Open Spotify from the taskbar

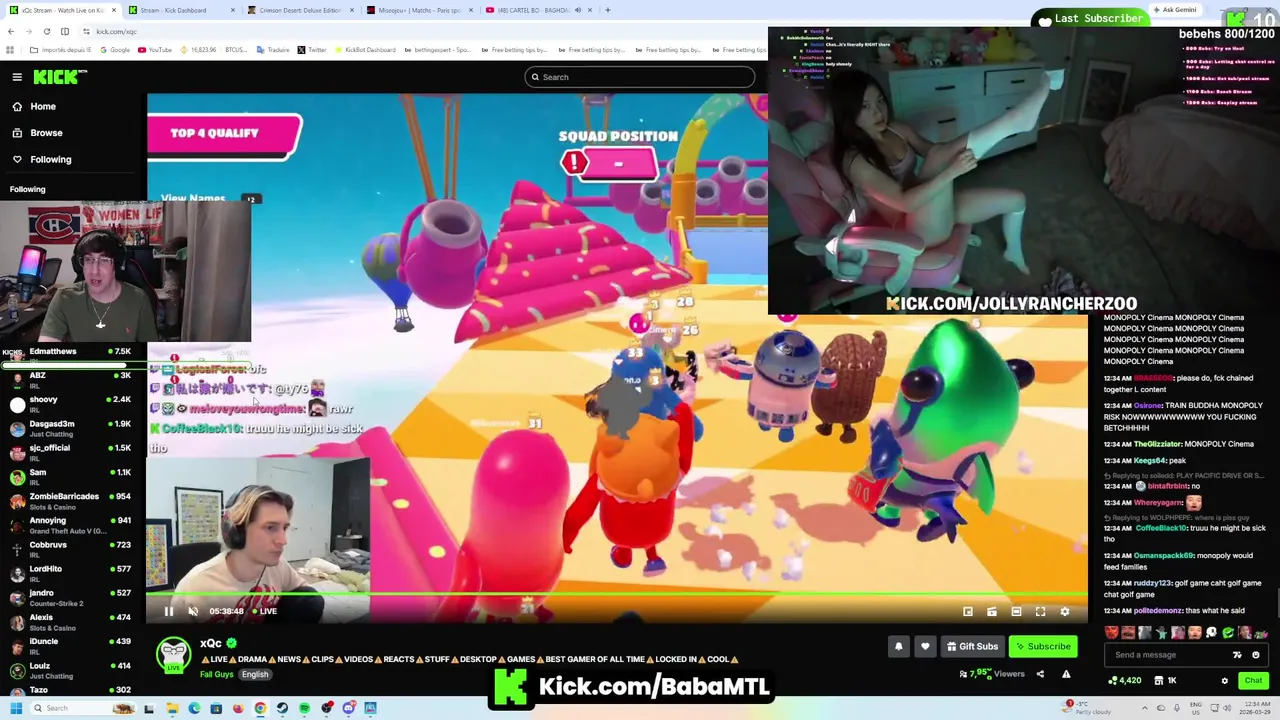pyautogui.click(x=304, y=708)
